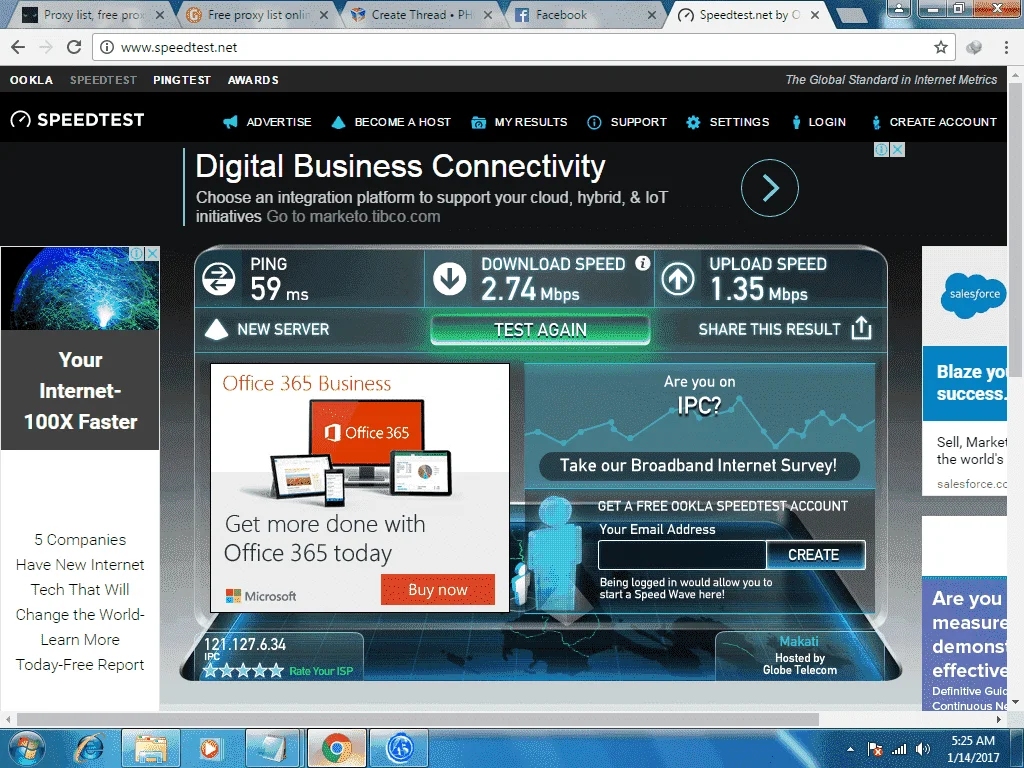Screen dimensions: 1024x768
Task: Click the download speed info icon
Action: [x=643, y=263]
